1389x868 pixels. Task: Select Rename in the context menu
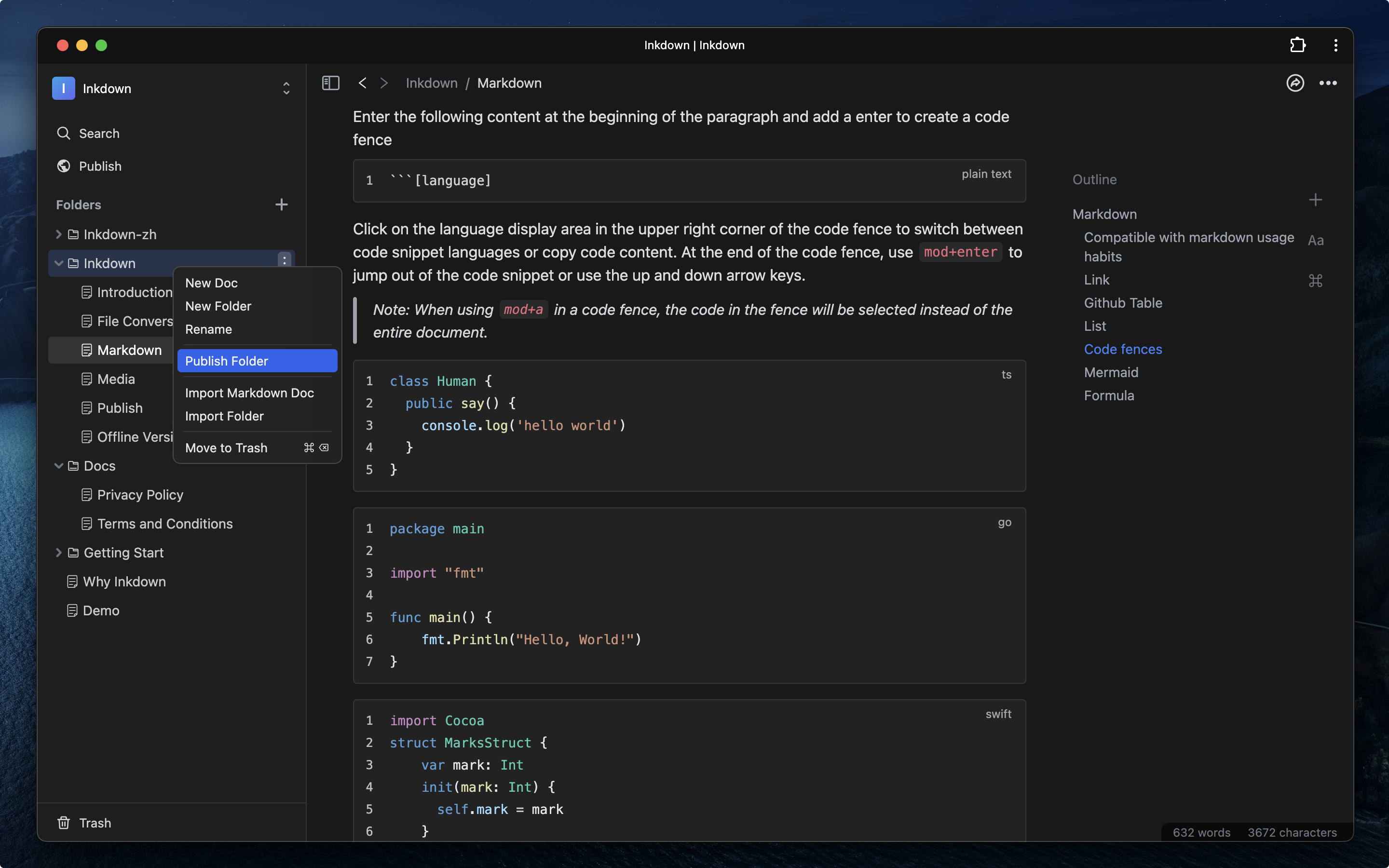257,329
